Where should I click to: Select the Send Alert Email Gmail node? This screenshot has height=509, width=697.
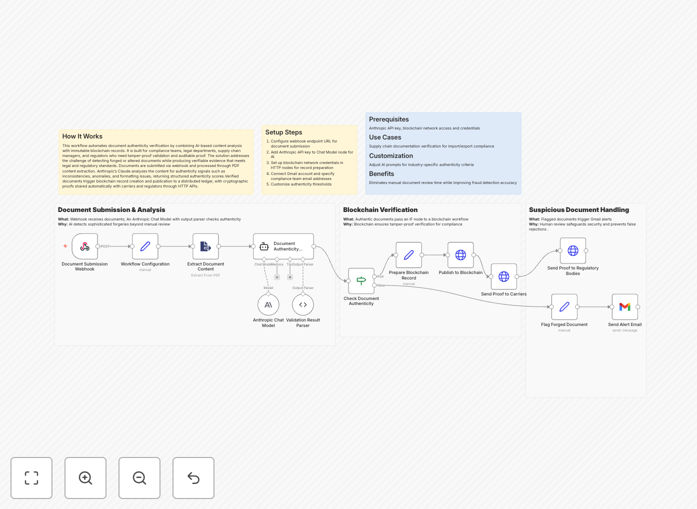(x=625, y=307)
